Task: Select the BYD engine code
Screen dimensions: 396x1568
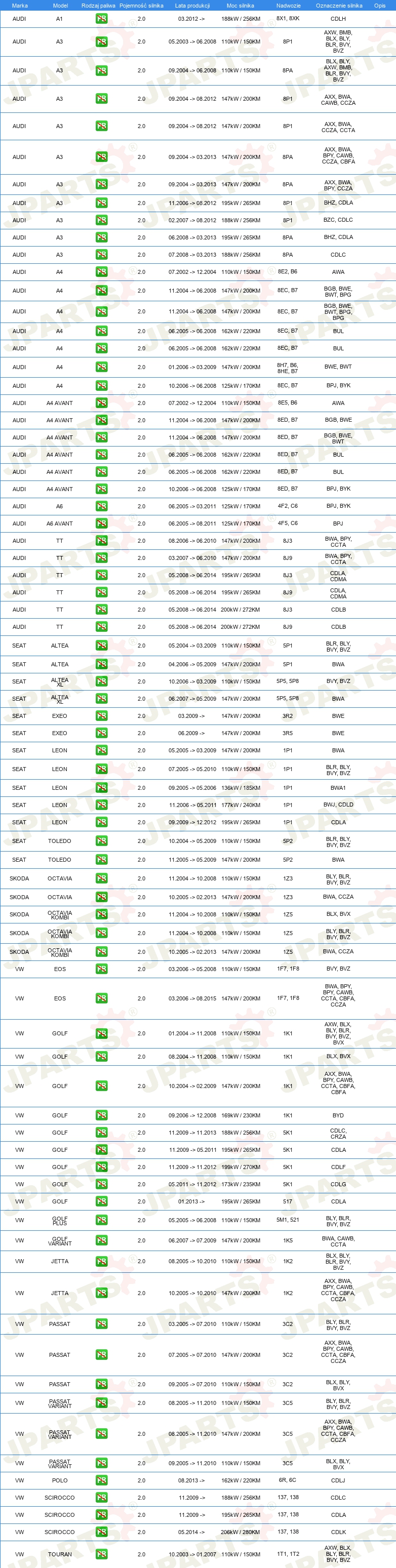Action: (x=338, y=1116)
